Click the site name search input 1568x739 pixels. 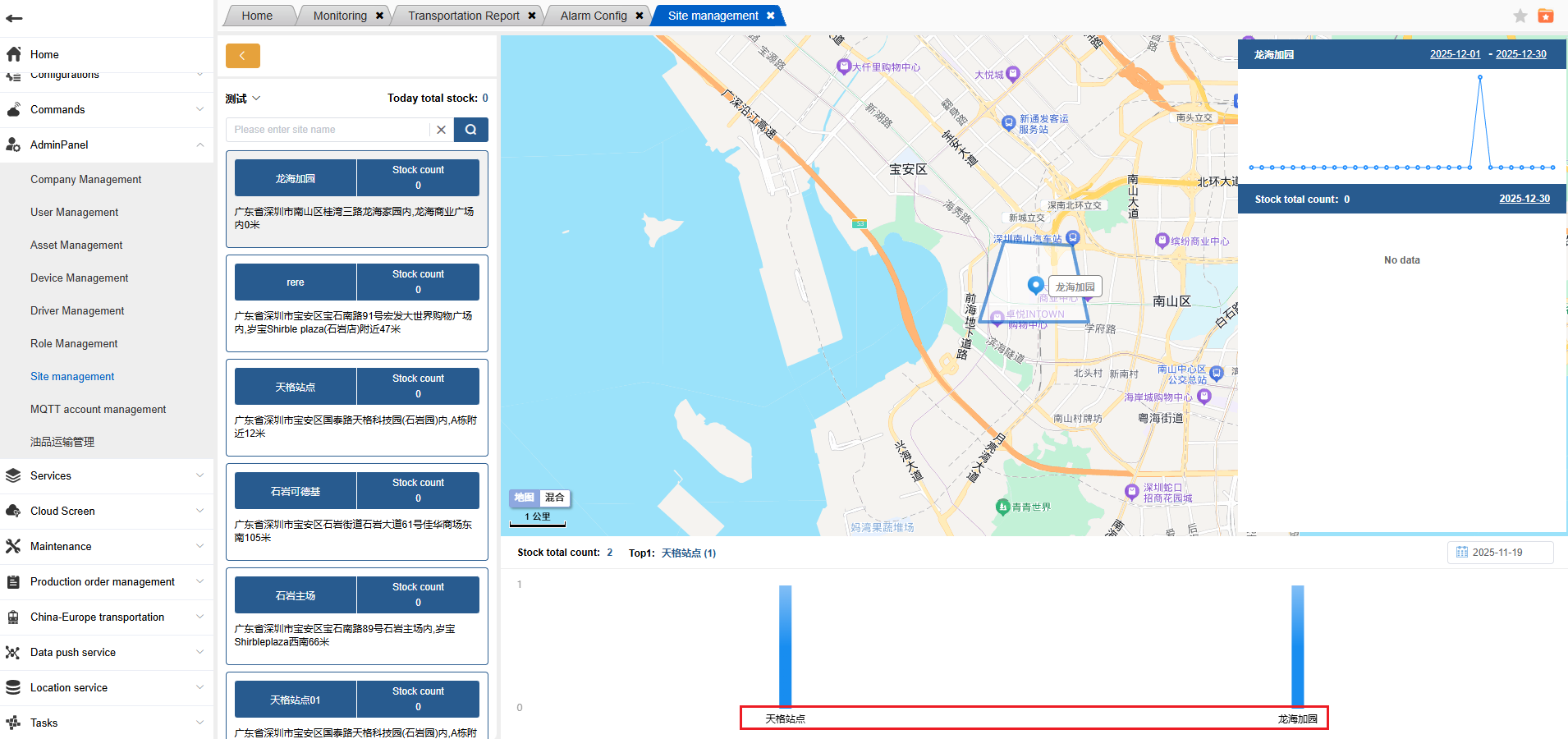click(x=328, y=130)
